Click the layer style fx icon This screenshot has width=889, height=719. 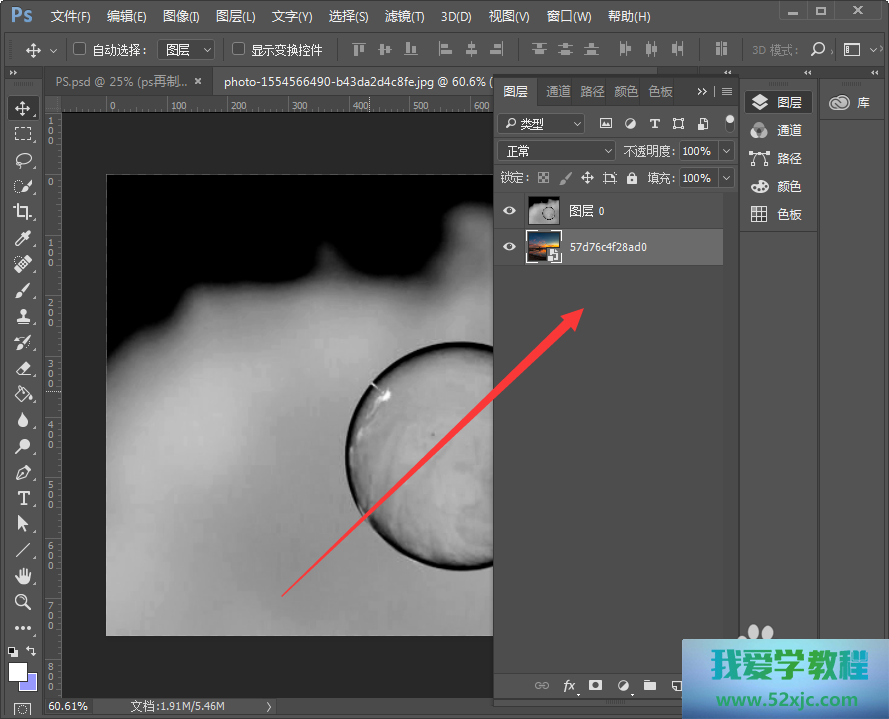(x=570, y=686)
